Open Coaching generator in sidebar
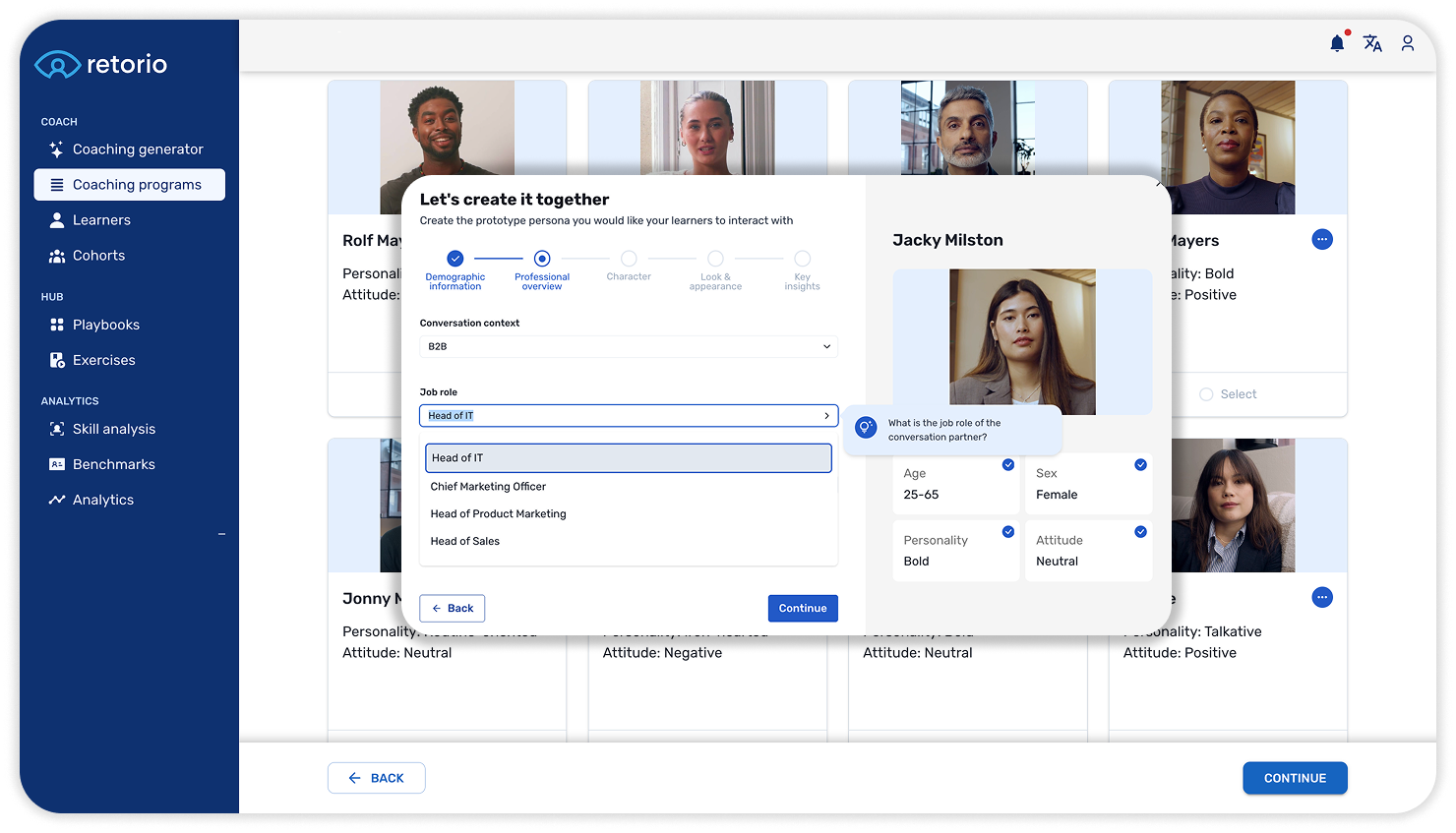The width and height of the screenshot is (1456, 833). pyautogui.click(x=137, y=149)
